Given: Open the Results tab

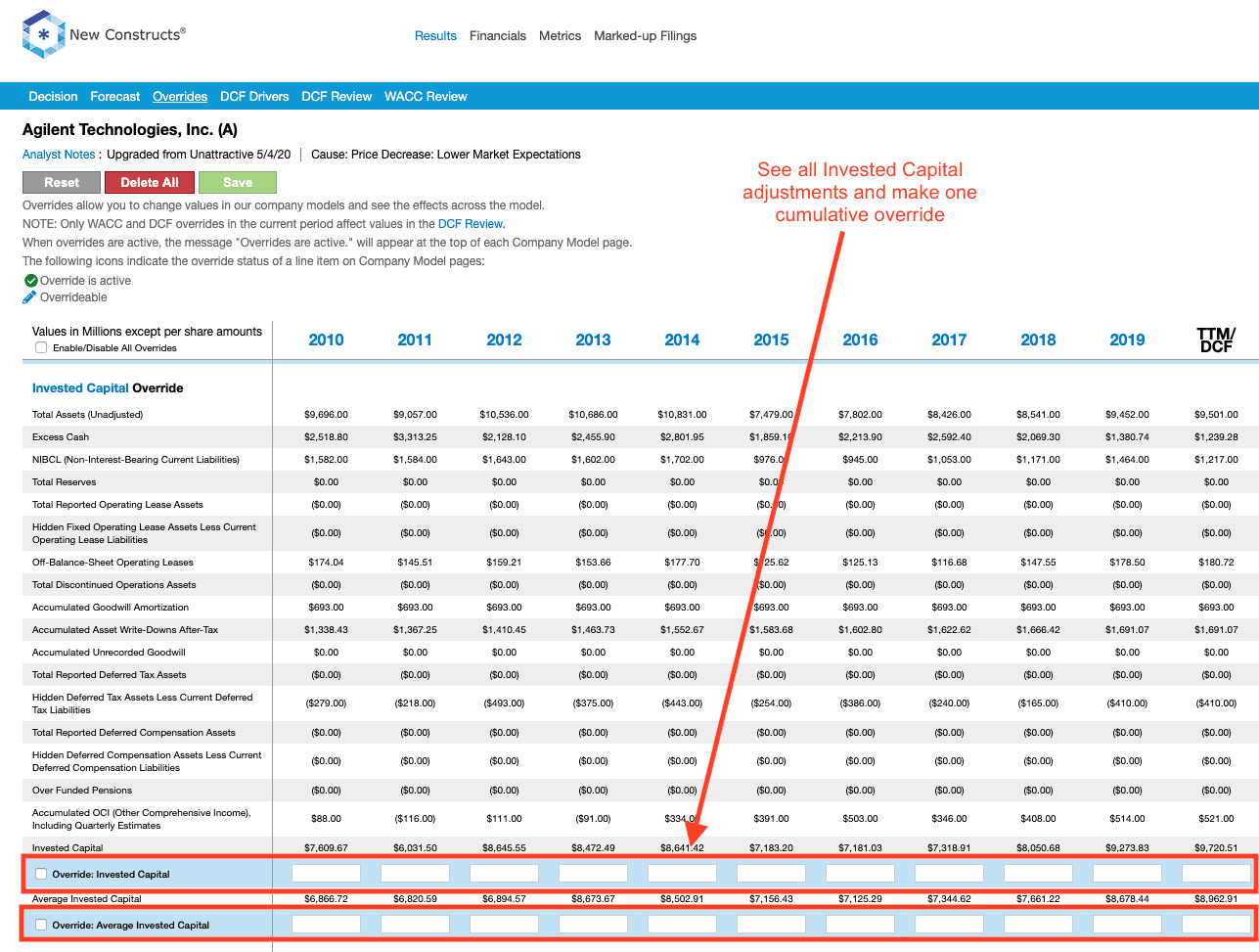Looking at the screenshot, I should [435, 36].
